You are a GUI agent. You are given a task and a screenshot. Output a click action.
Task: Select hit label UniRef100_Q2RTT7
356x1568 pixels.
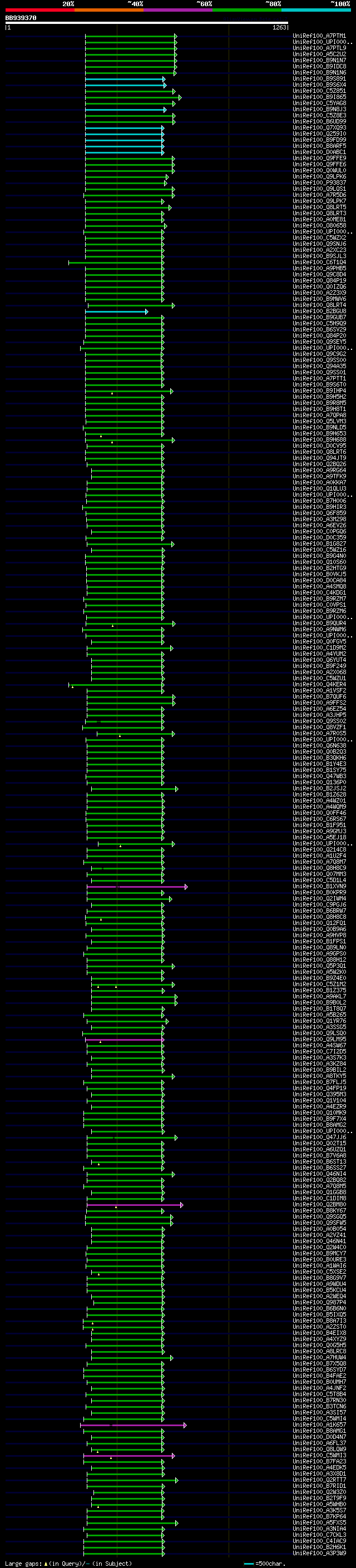pyautogui.click(x=319, y=1480)
